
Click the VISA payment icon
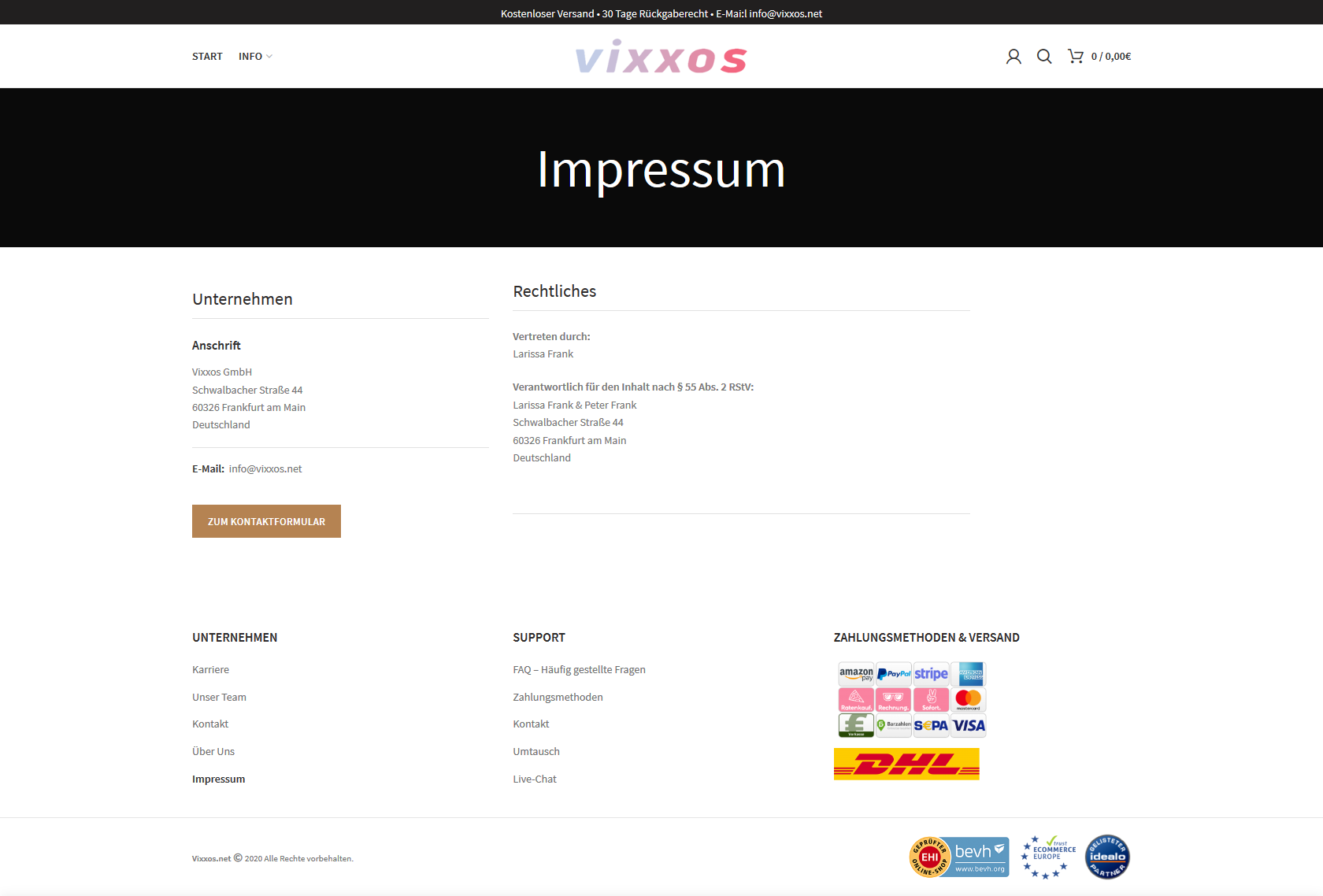point(969,725)
